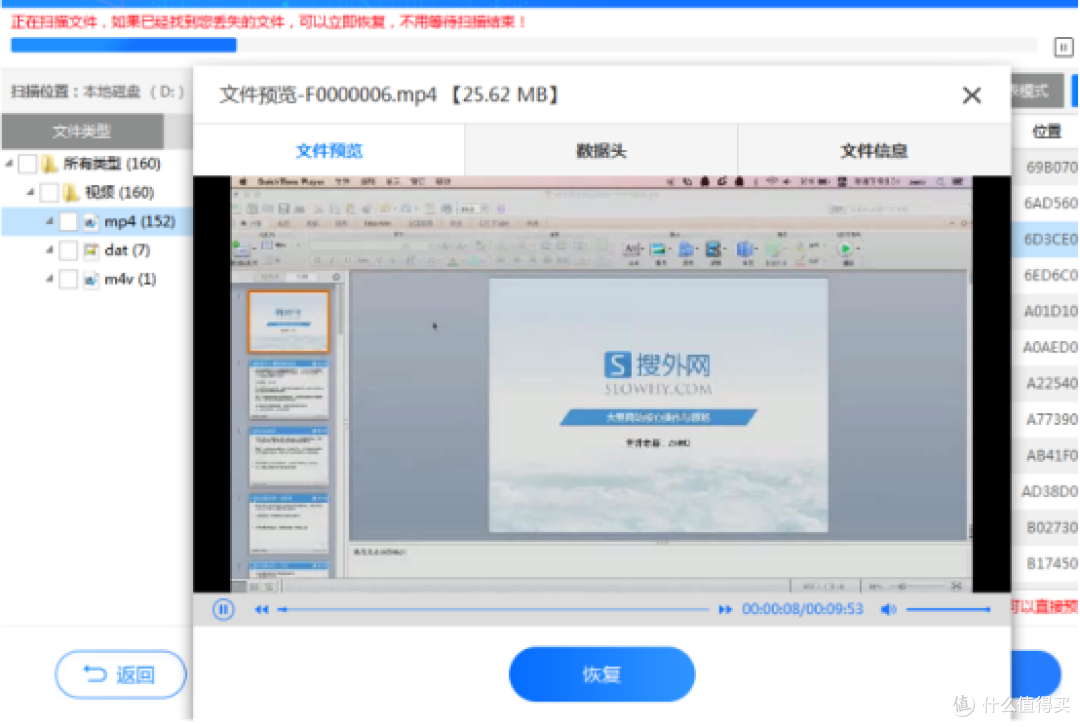Mute the preview volume speaker icon
Screen dimensions: 1080x727
click(889, 610)
